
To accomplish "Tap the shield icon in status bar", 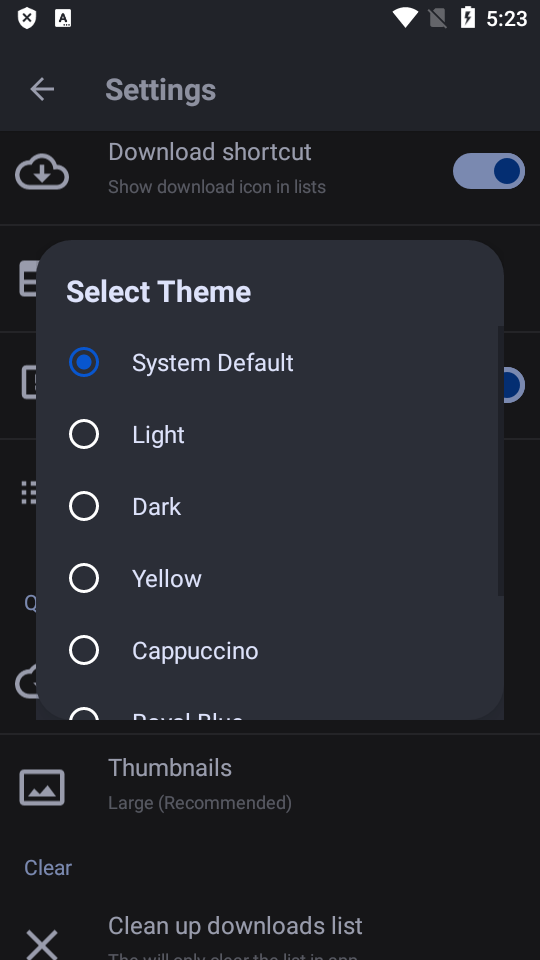I will tap(26, 18).
